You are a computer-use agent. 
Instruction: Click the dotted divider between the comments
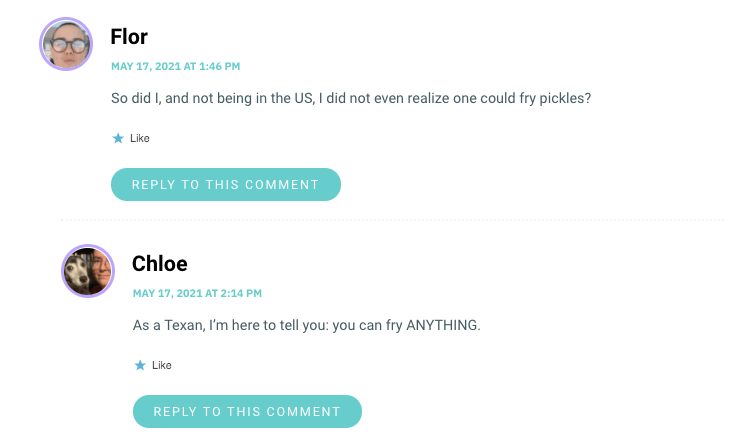[x=392, y=220]
